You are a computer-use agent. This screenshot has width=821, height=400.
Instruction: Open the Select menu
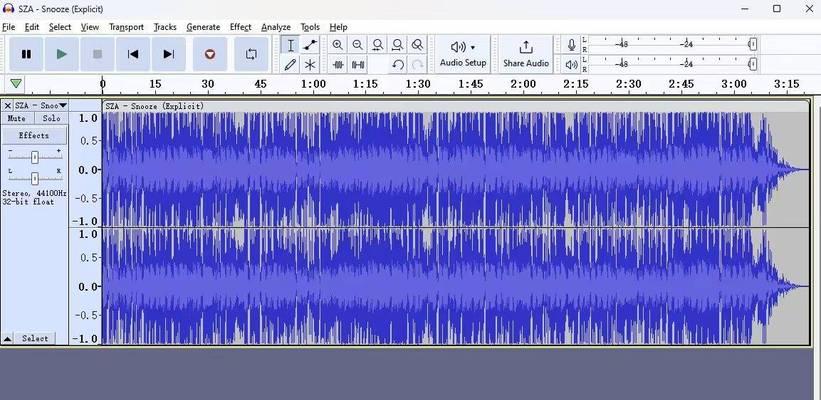60,27
